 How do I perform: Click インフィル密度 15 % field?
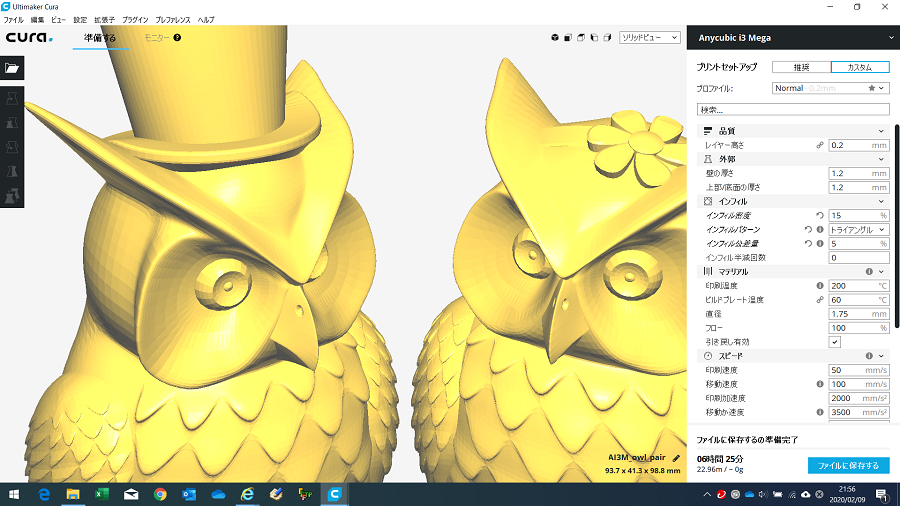(859, 215)
